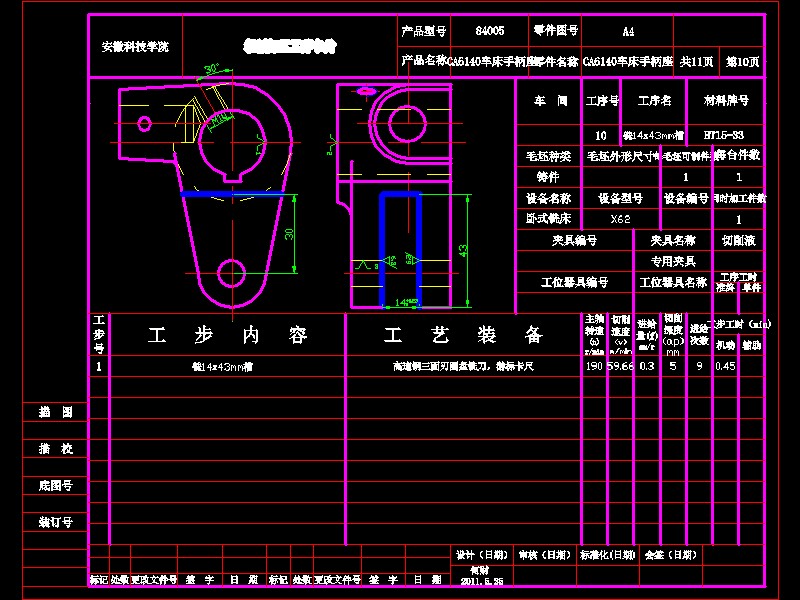Click the 共11页 total pages cell
The height and width of the screenshot is (600, 800).
[696, 62]
